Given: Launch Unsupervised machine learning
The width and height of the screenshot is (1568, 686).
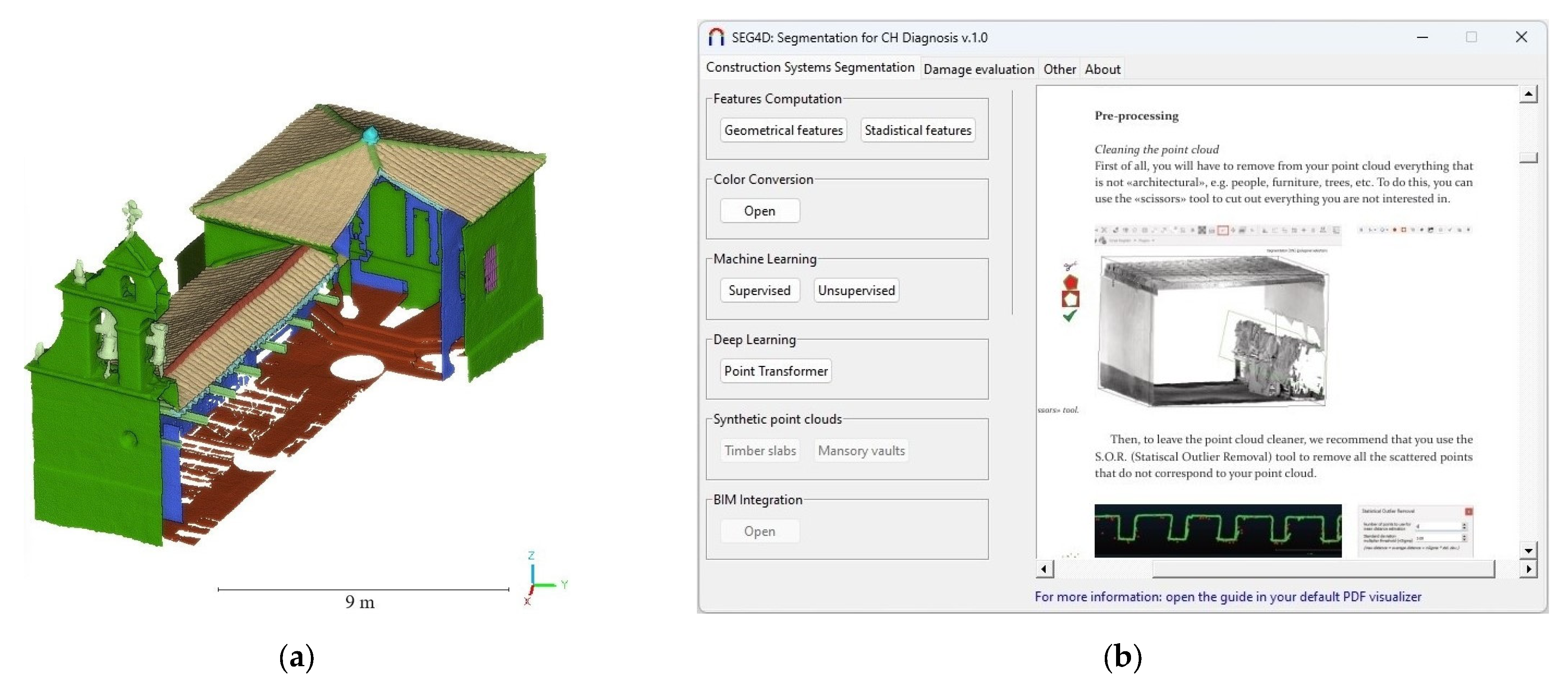Looking at the screenshot, I should 856,290.
